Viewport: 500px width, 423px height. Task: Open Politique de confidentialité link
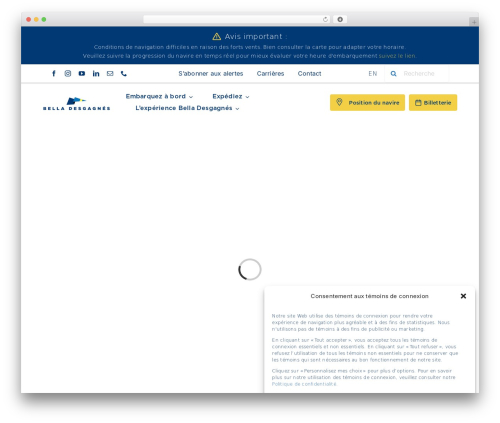tap(304, 384)
